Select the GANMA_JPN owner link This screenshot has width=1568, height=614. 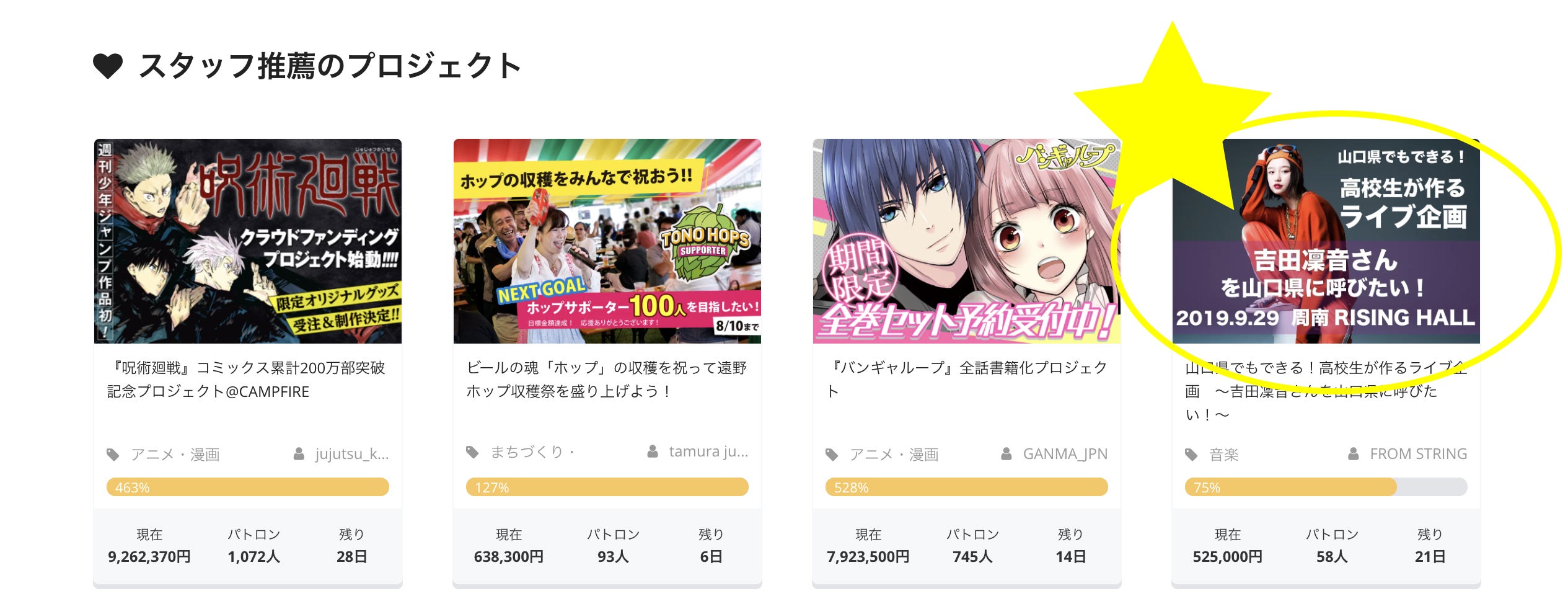click(1065, 454)
